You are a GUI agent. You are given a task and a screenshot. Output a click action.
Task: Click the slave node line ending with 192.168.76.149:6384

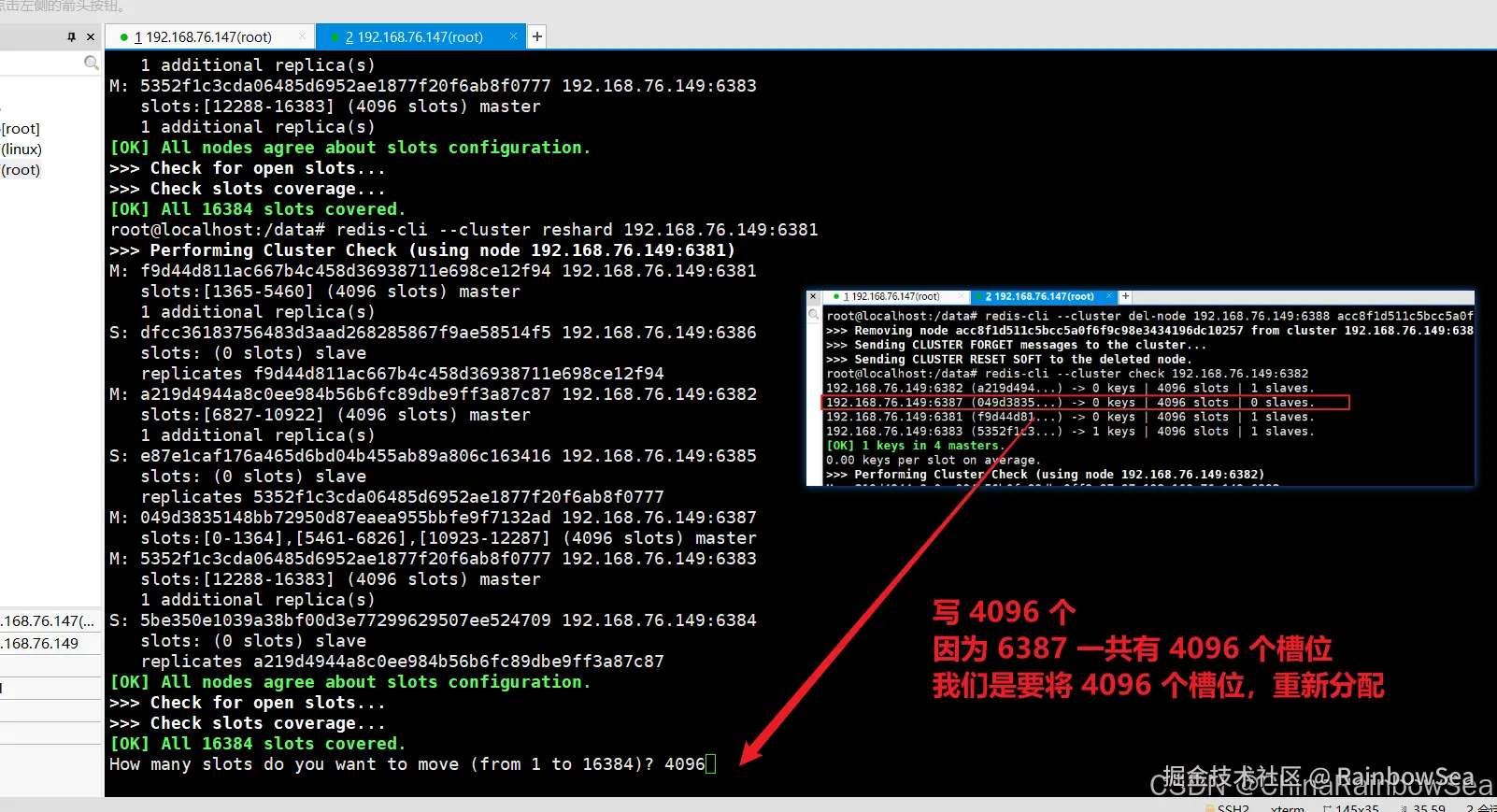(433, 620)
